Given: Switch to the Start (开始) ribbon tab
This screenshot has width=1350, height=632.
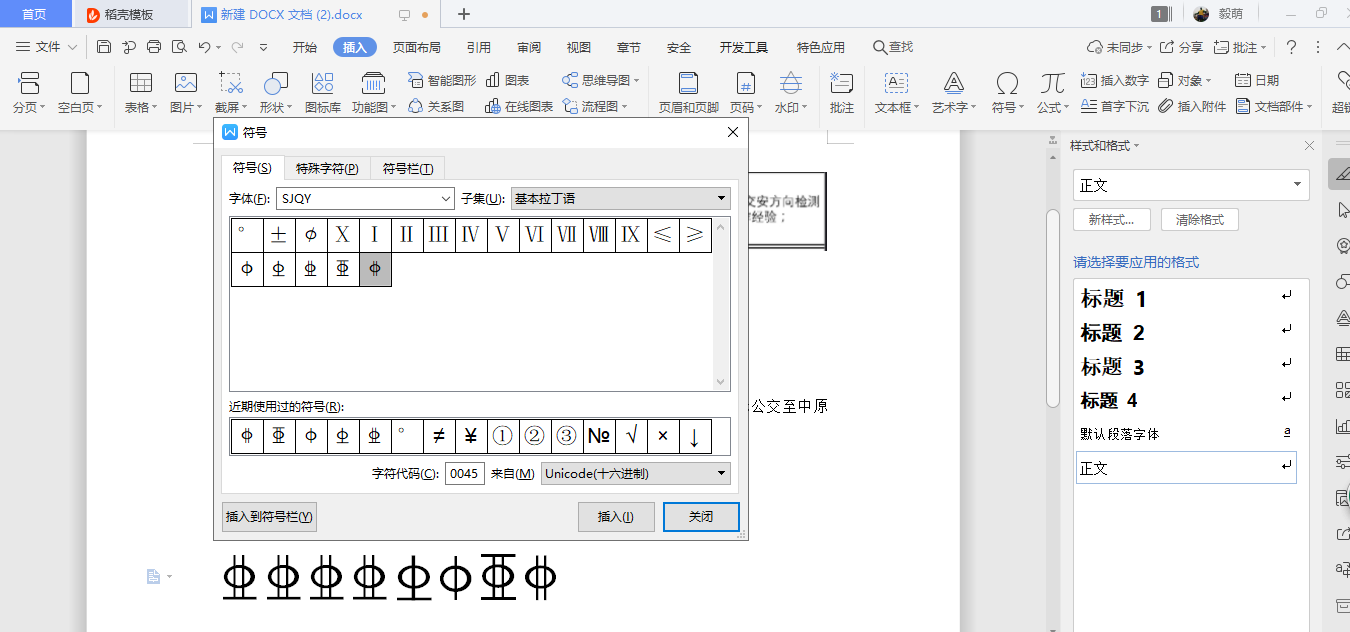Looking at the screenshot, I should [x=305, y=47].
